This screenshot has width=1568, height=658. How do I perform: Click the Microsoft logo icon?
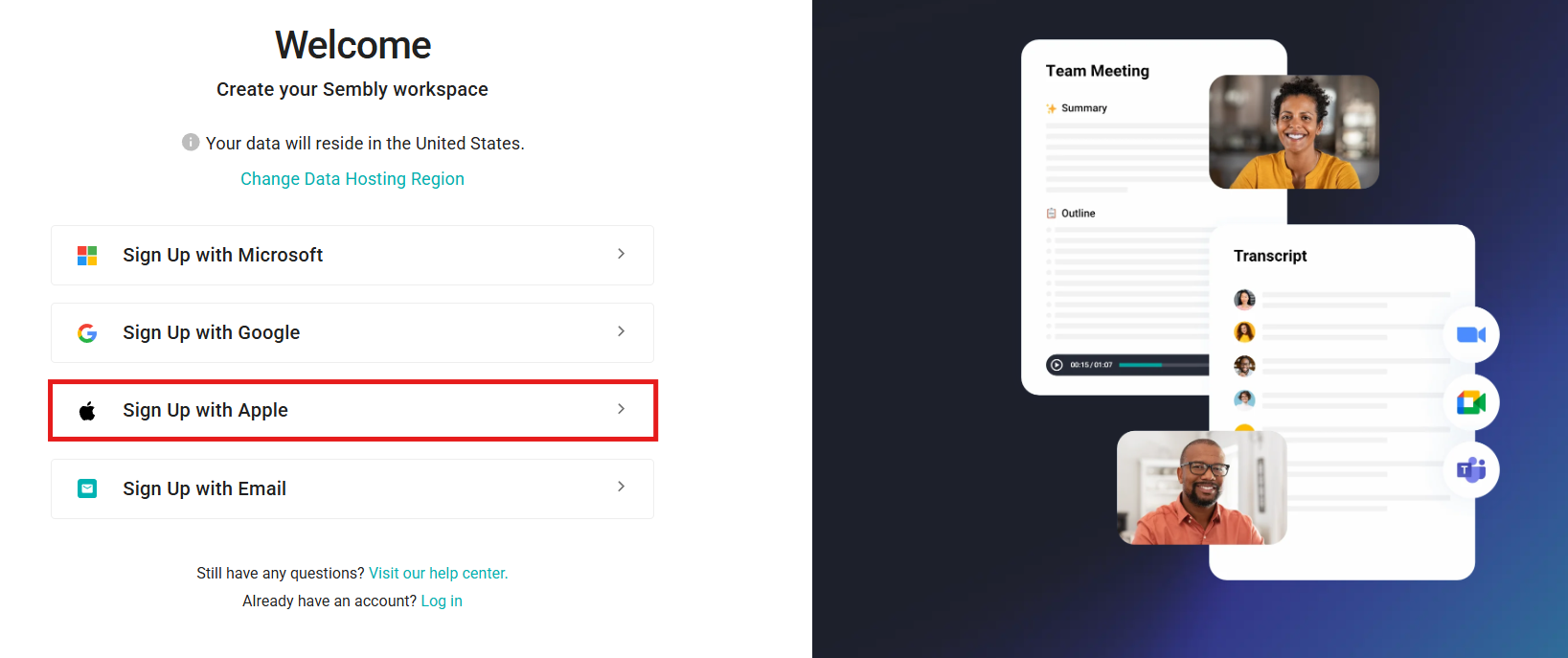click(87, 256)
